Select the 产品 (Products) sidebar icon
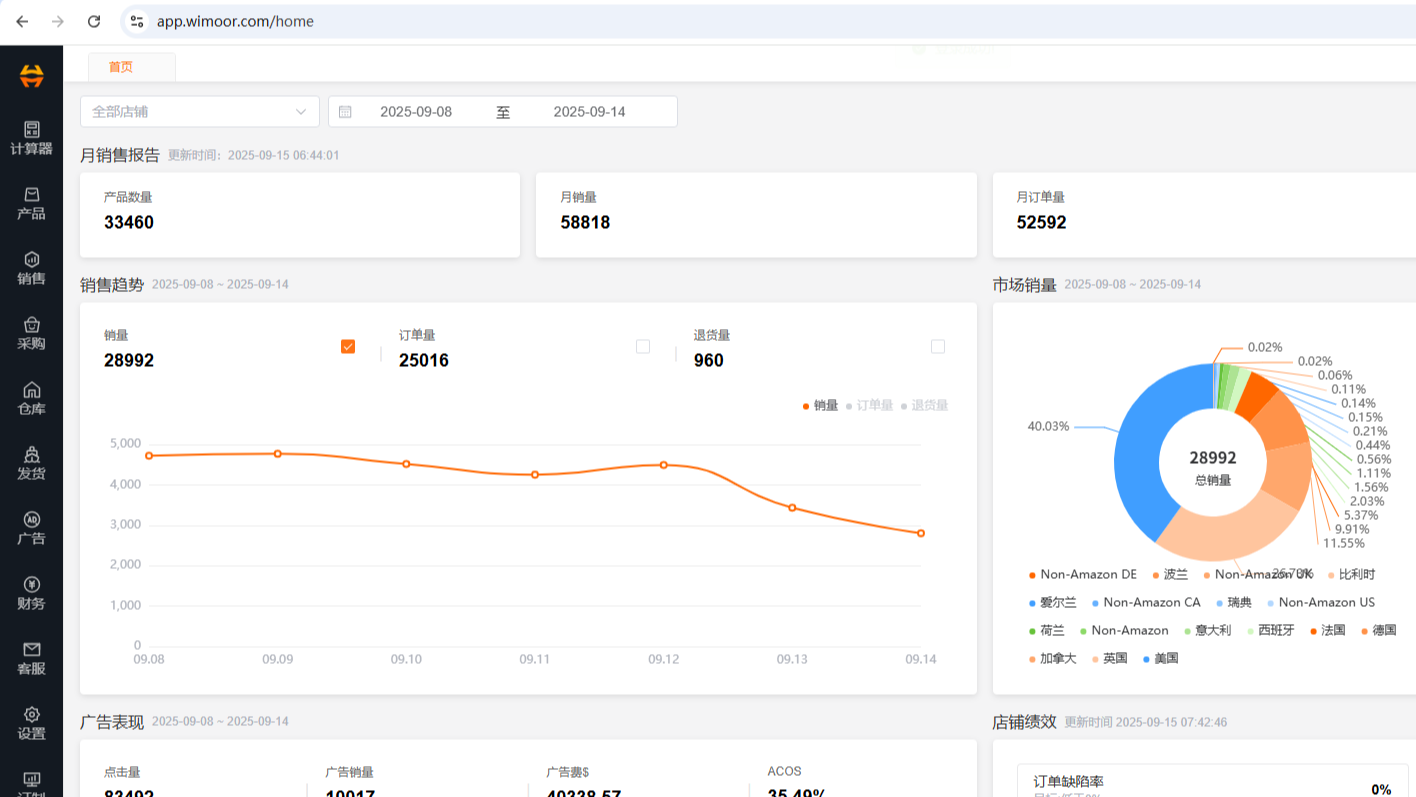Image resolution: width=1416 pixels, height=797 pixels. pyautogui.click(x=31, y=203)
